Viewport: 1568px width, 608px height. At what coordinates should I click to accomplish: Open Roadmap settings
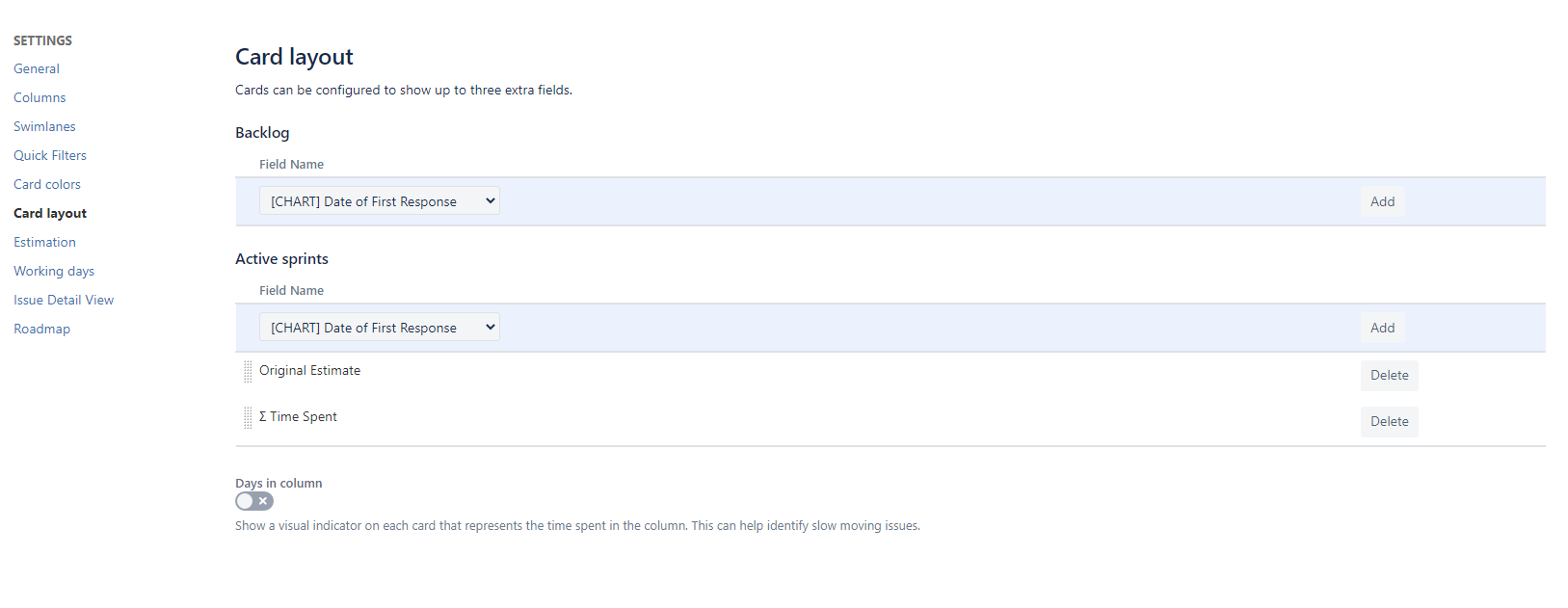[x=41, y=329]
